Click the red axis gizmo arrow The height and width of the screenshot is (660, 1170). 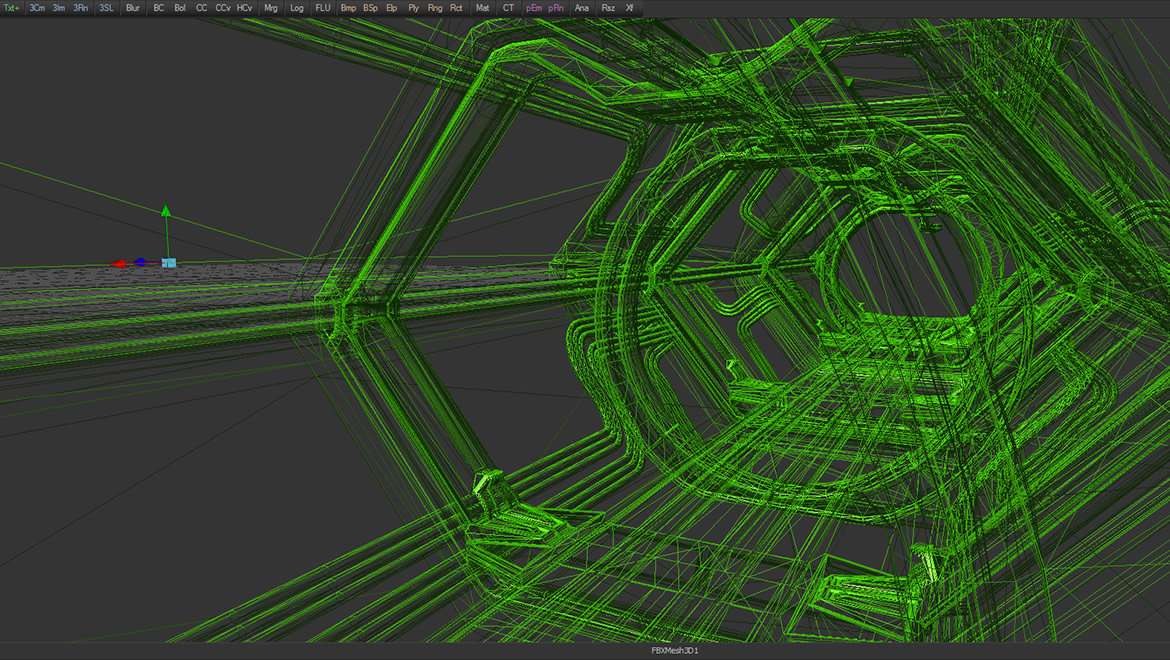click(119, 264)
